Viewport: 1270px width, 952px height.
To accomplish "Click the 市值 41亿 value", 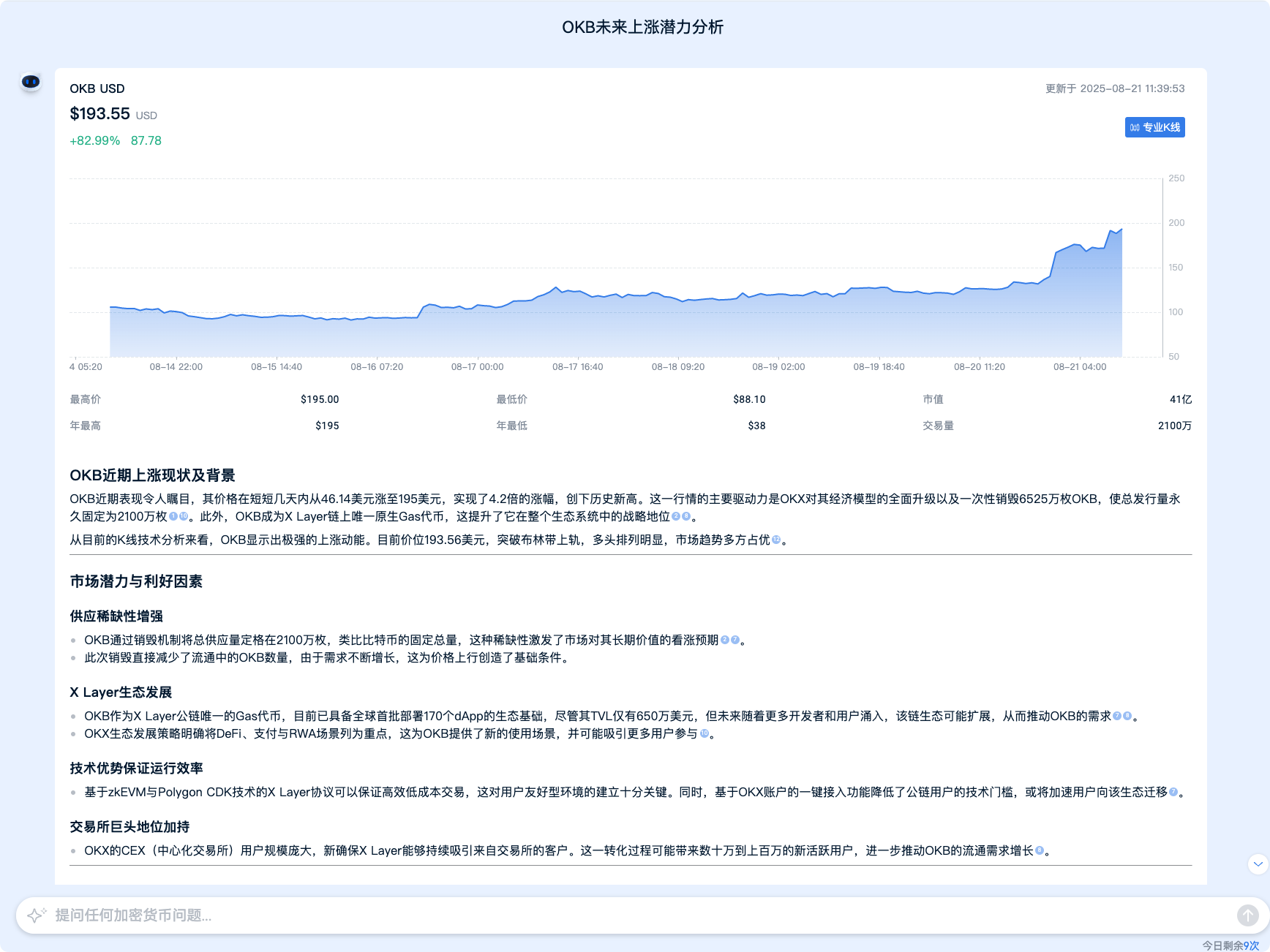I will pyautogui.click(x=1181, y=399).
